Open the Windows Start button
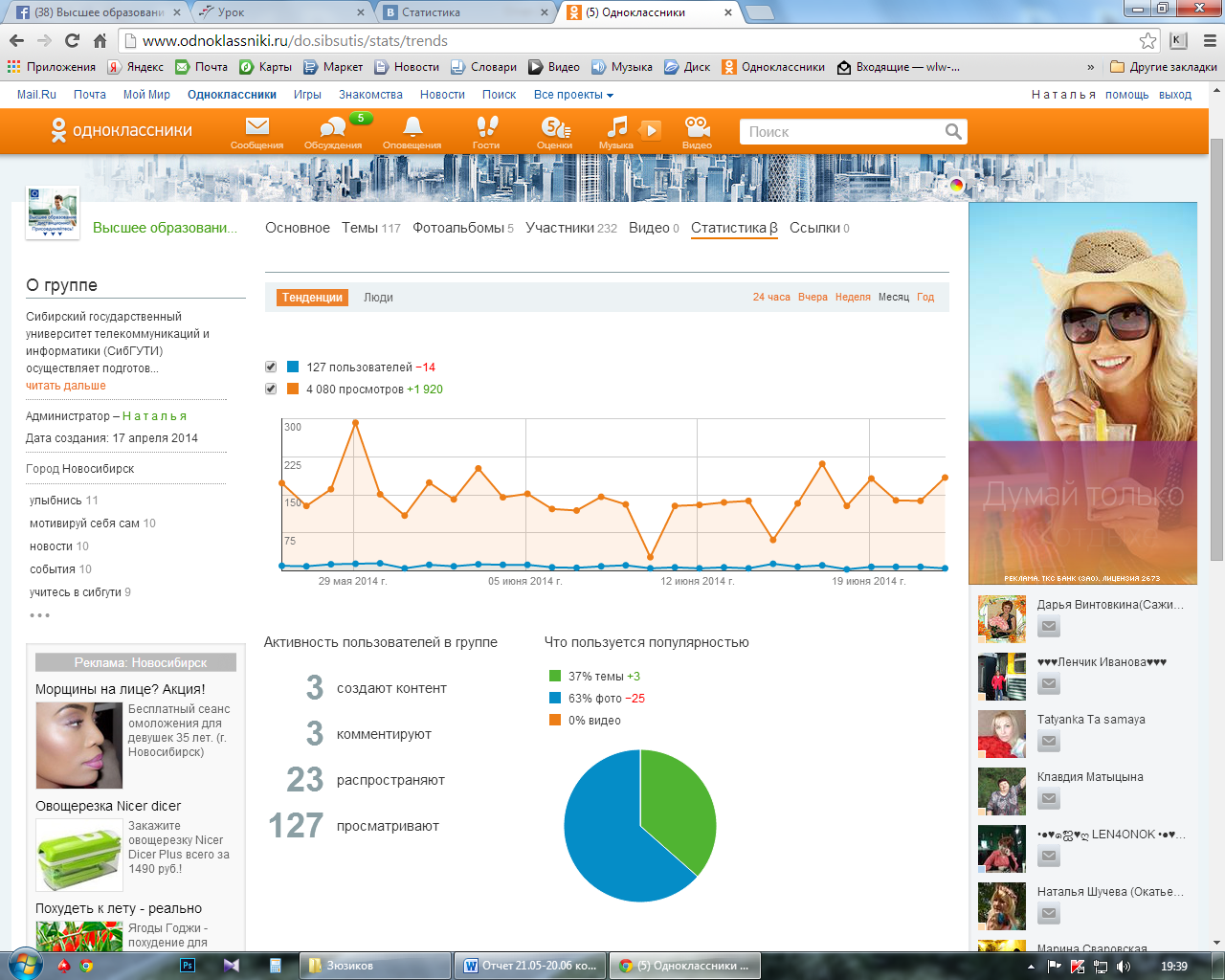Screen dimensions: 1225x980 (x=24, y=965)
